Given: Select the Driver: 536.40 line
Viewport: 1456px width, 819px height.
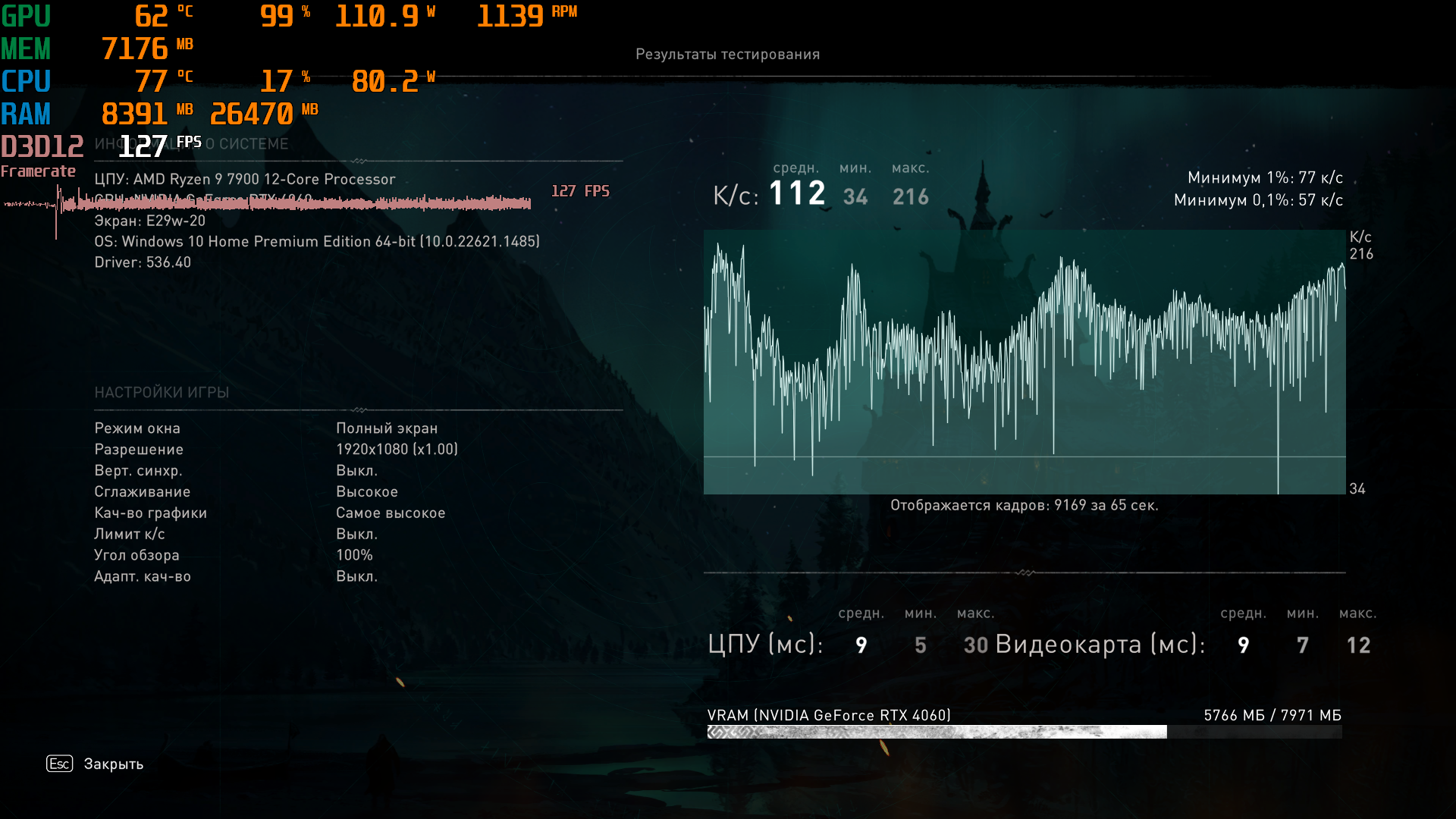Looking at the screenshot, I should click(143, 262).
